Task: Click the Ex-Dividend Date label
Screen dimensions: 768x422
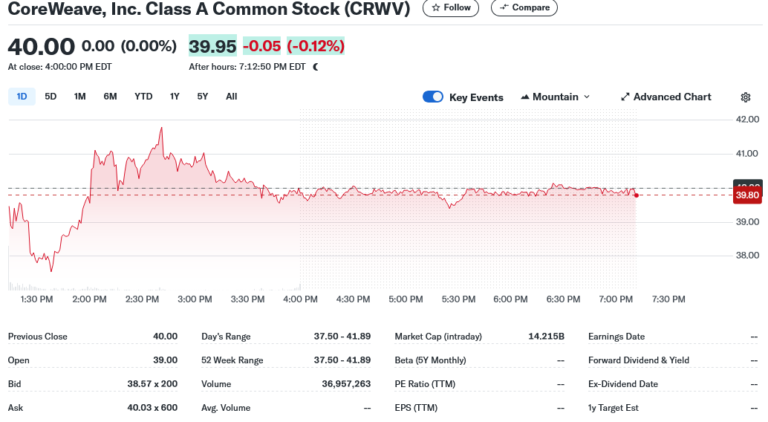Action: tap(623, 384)
